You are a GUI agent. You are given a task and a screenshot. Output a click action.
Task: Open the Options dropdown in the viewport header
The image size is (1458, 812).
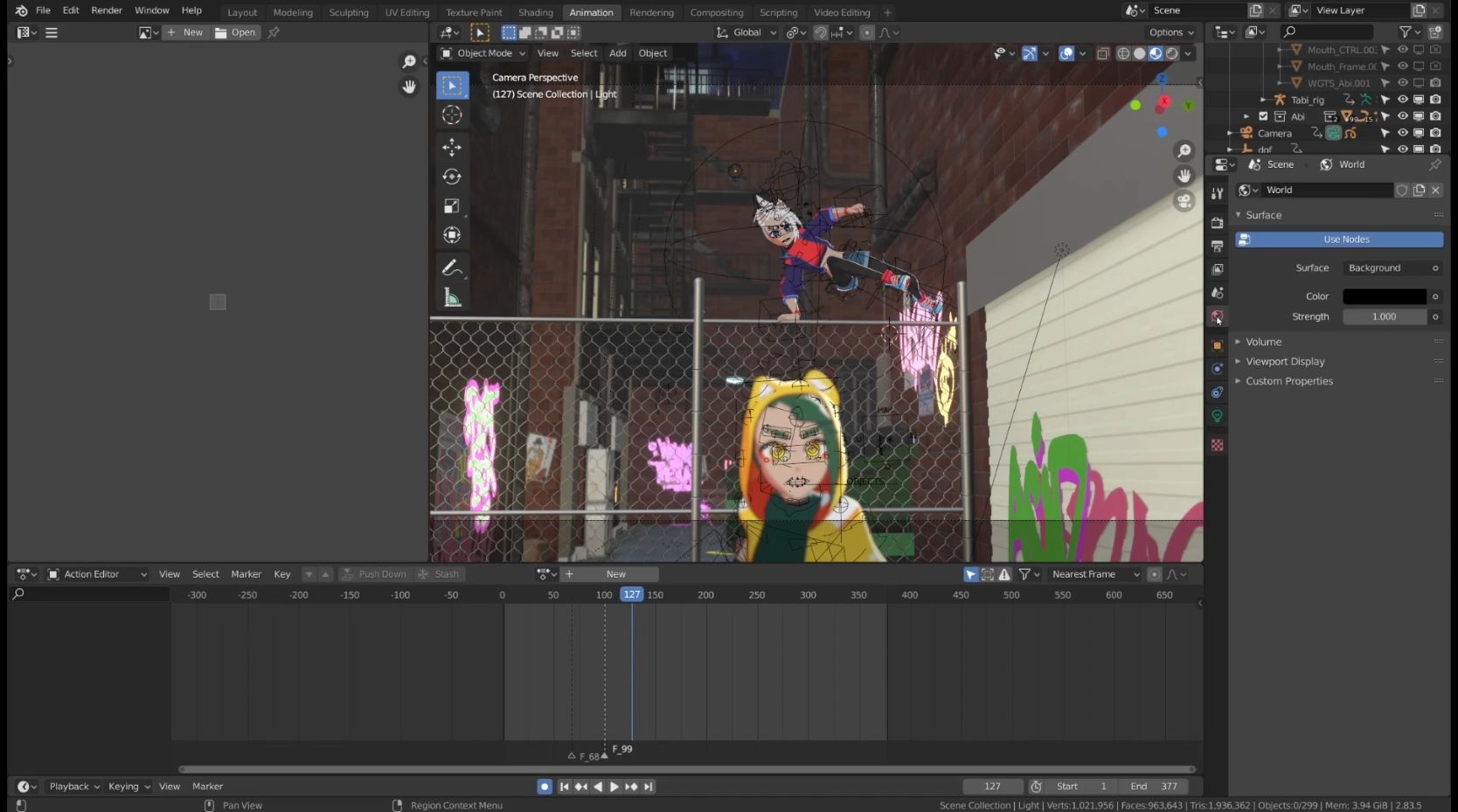(x=1171, y=32)
